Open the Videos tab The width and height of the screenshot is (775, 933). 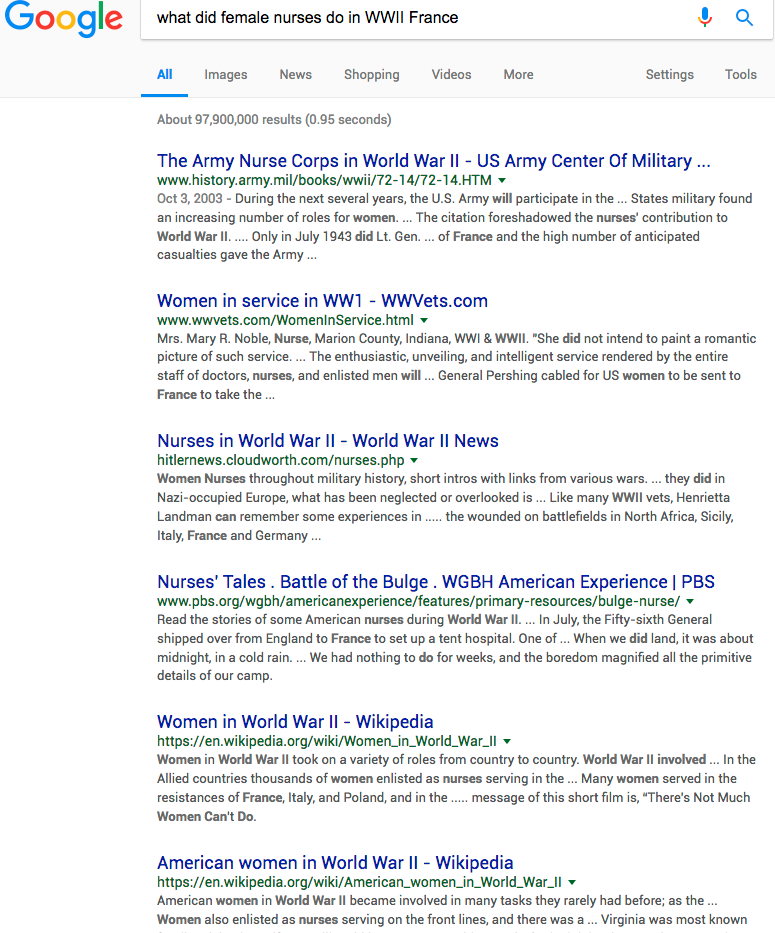click(451, 75)
